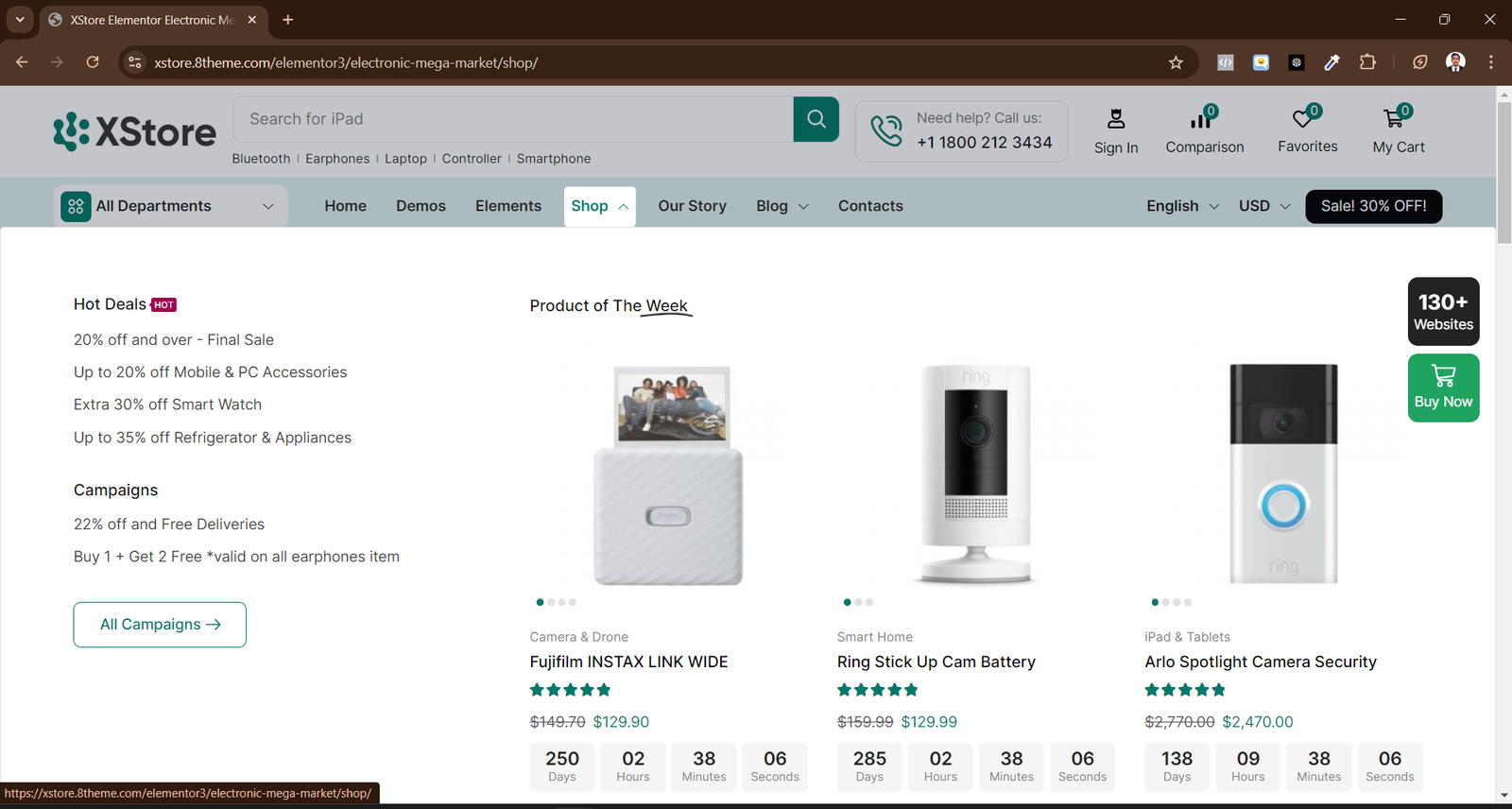Click the XStore logo
The height and width of the screenshot is (809, 1512).
pos(135,132)
